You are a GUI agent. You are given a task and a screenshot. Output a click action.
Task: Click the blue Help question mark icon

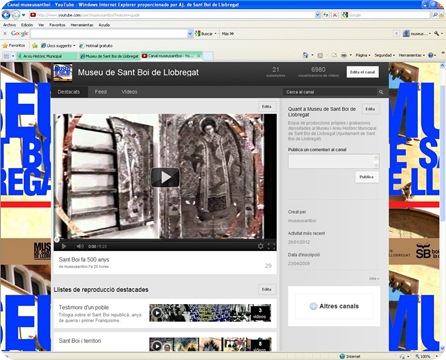(430, 55)
